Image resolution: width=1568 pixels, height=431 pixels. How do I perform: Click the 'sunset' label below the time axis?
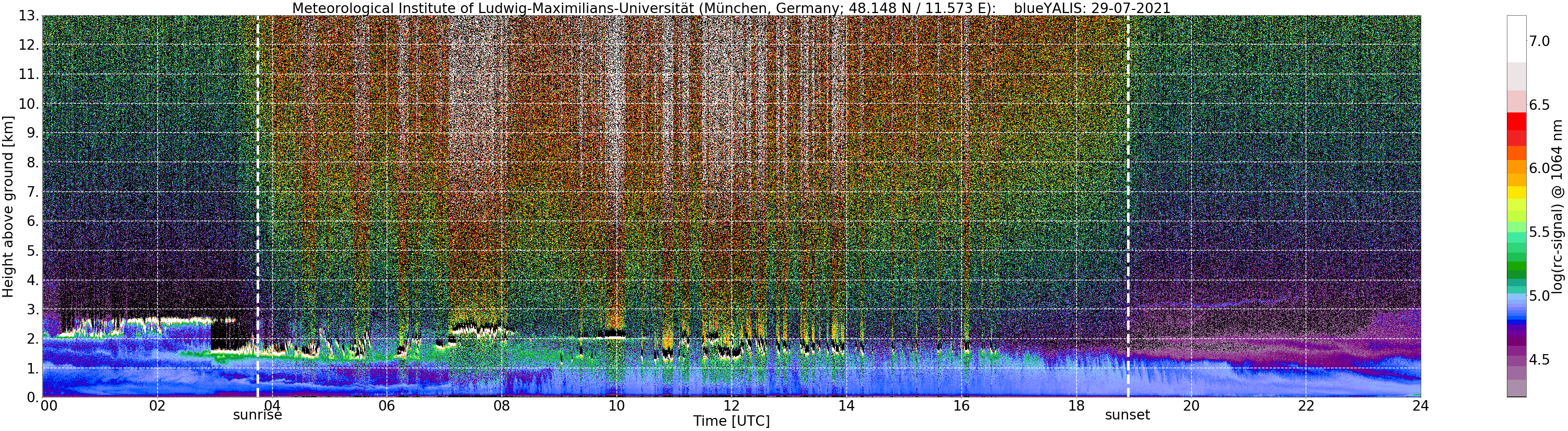click(1128, 415)
